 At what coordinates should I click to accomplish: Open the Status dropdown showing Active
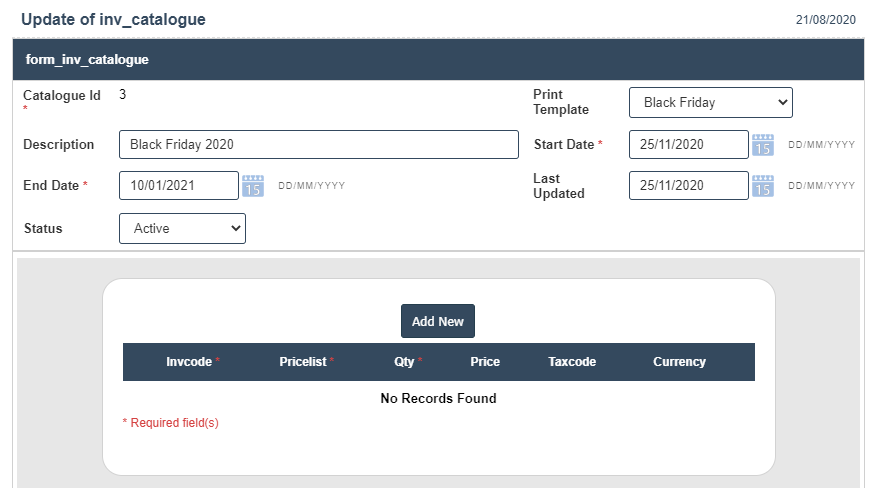[x=182, y=228]
